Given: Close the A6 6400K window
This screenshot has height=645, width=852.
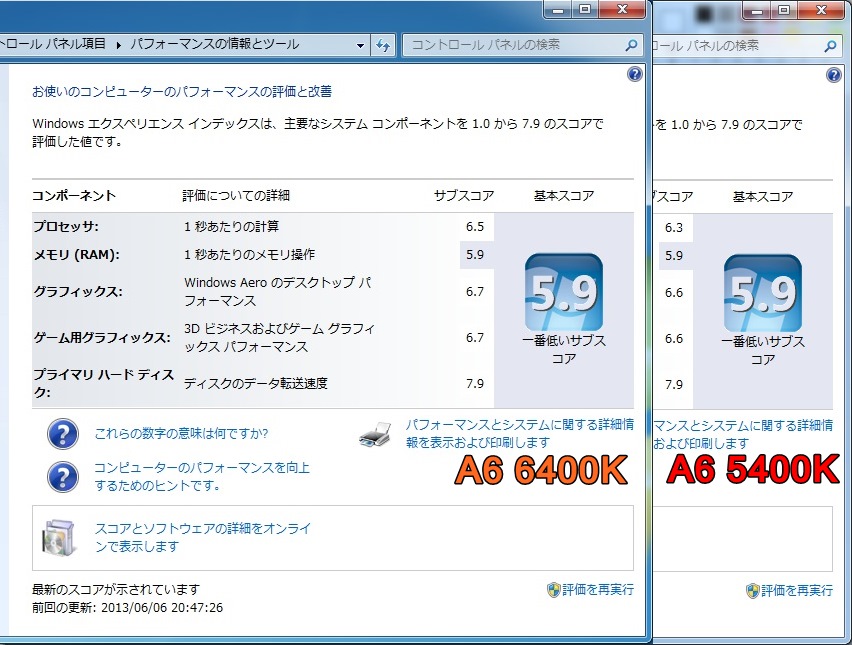Looking at the screenshot, I should [623, 9].
